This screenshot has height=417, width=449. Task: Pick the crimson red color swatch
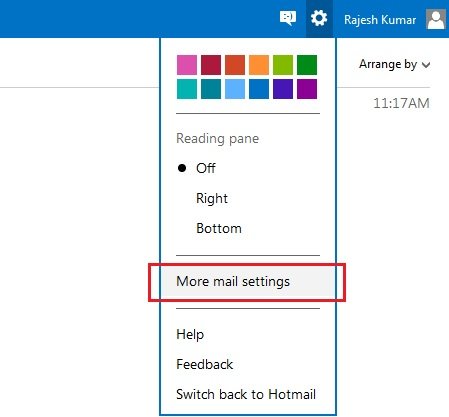[x=211, y=65]
